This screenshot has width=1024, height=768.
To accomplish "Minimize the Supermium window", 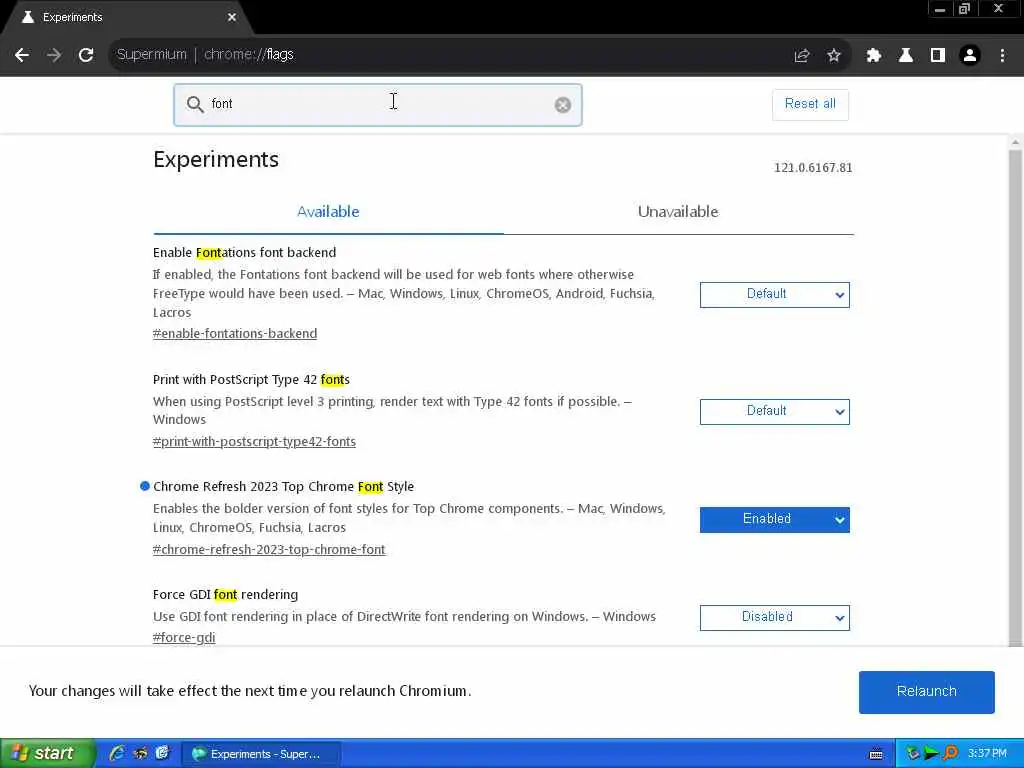I will [x=940, y=9].
